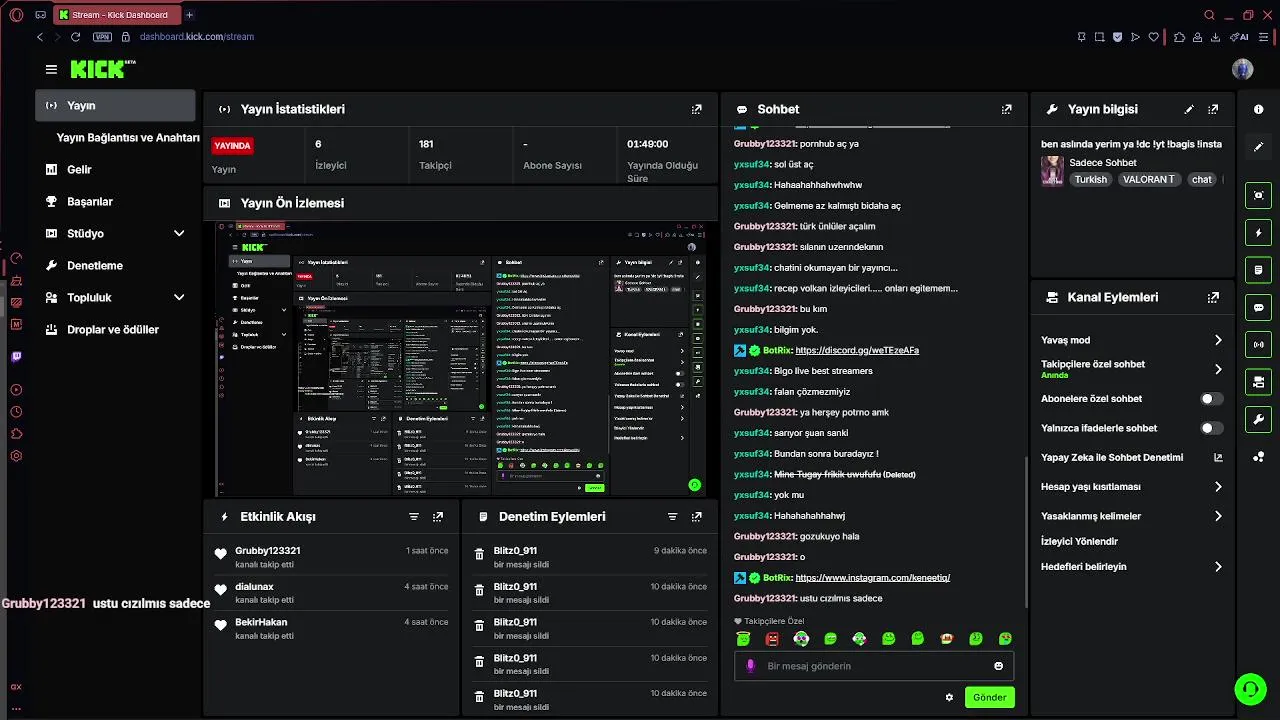The image size is (1280, 720).
Task: Pop out the Yayın İstatistikleri panel
Action: [x=697, y=109]
